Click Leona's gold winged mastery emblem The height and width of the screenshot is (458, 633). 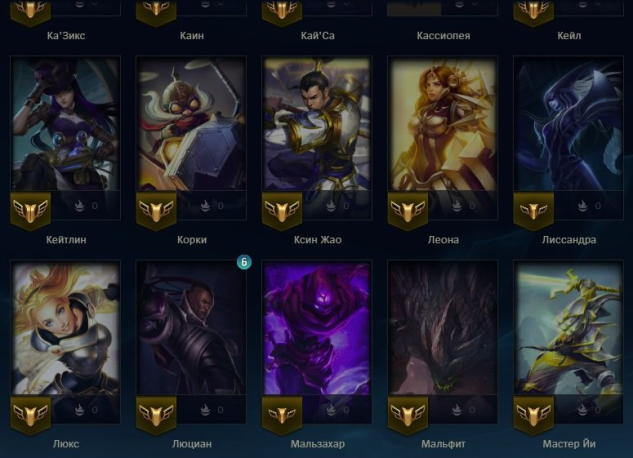(x=408, y=211)
